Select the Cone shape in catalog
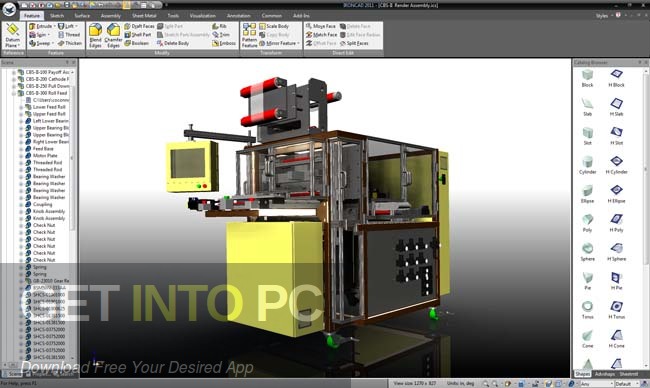Screen dimensions: 650x388 [x=587, y=340]
